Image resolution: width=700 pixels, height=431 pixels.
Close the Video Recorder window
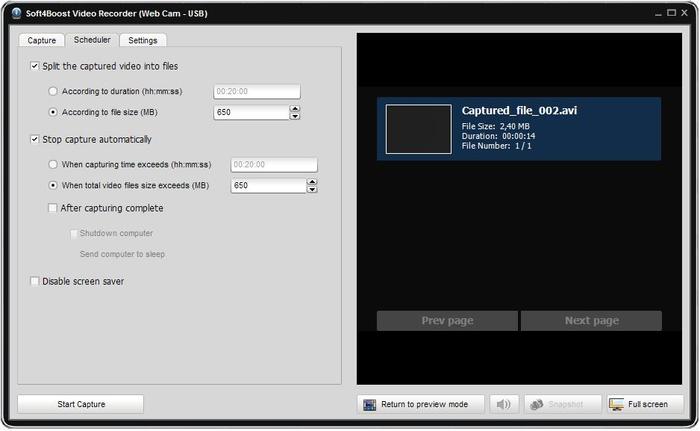(684, 12)
